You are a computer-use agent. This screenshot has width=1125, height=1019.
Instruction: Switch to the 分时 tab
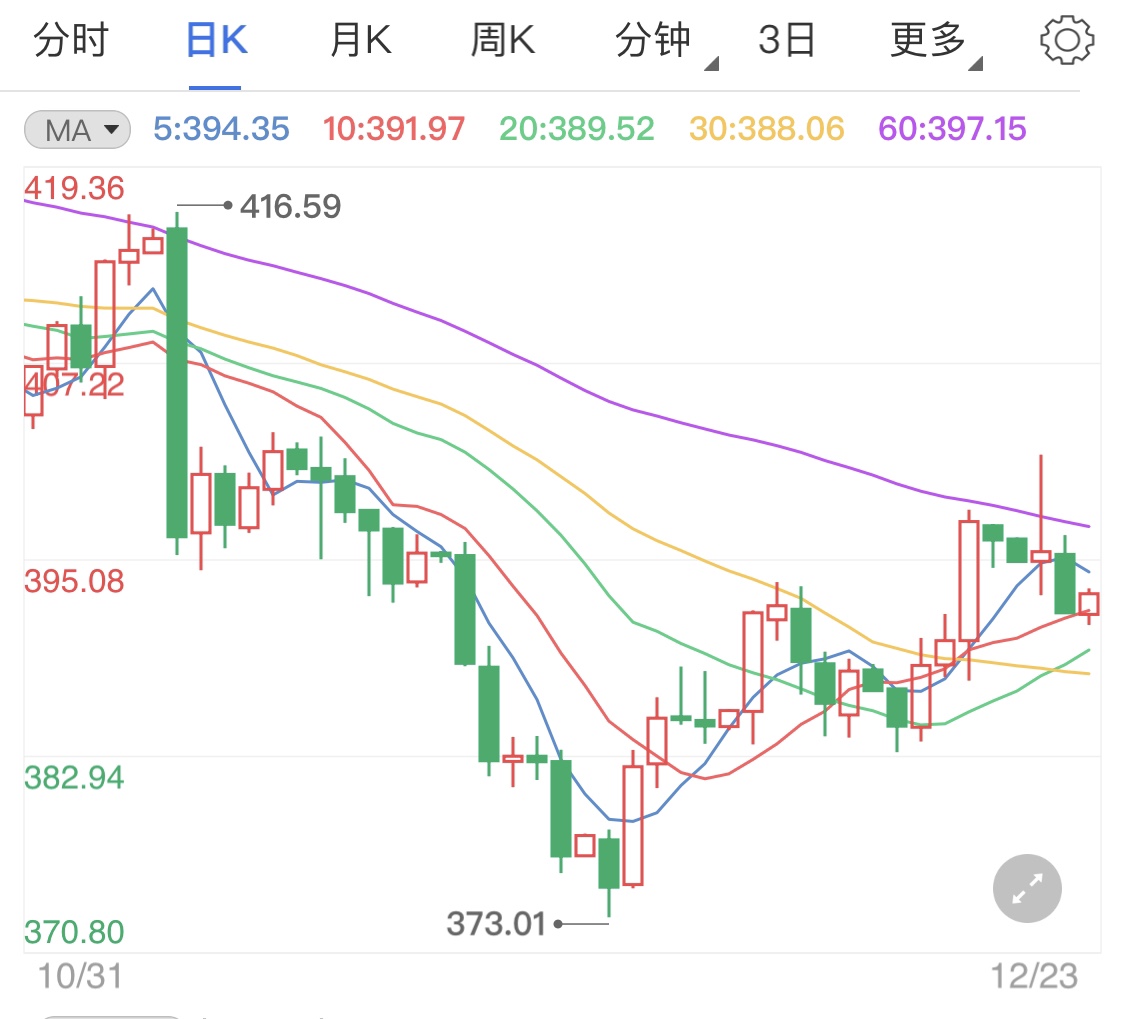pyautogui.click(x=71, y=39)
